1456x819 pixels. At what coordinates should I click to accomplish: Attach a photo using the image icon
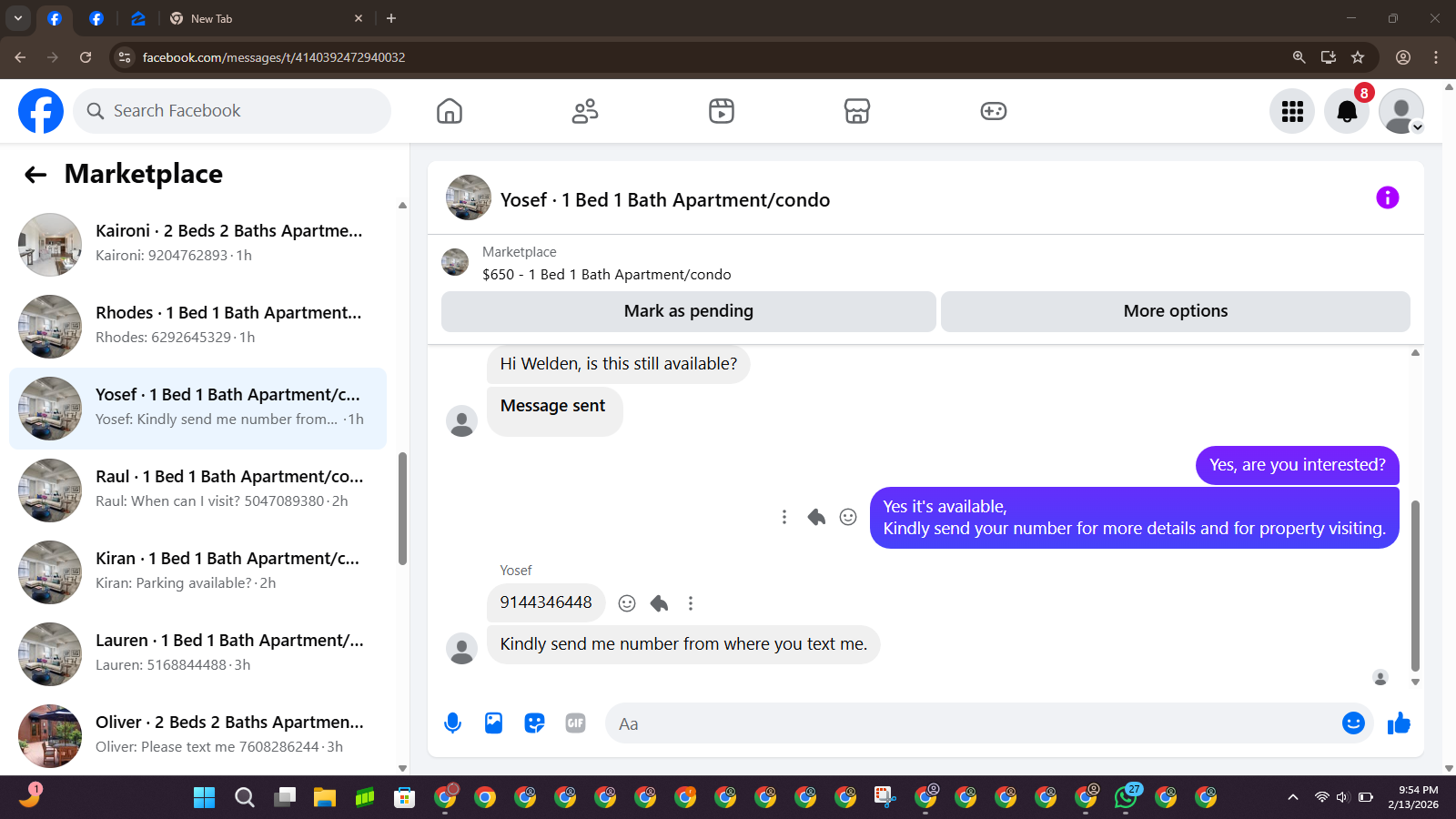(493, 723)
